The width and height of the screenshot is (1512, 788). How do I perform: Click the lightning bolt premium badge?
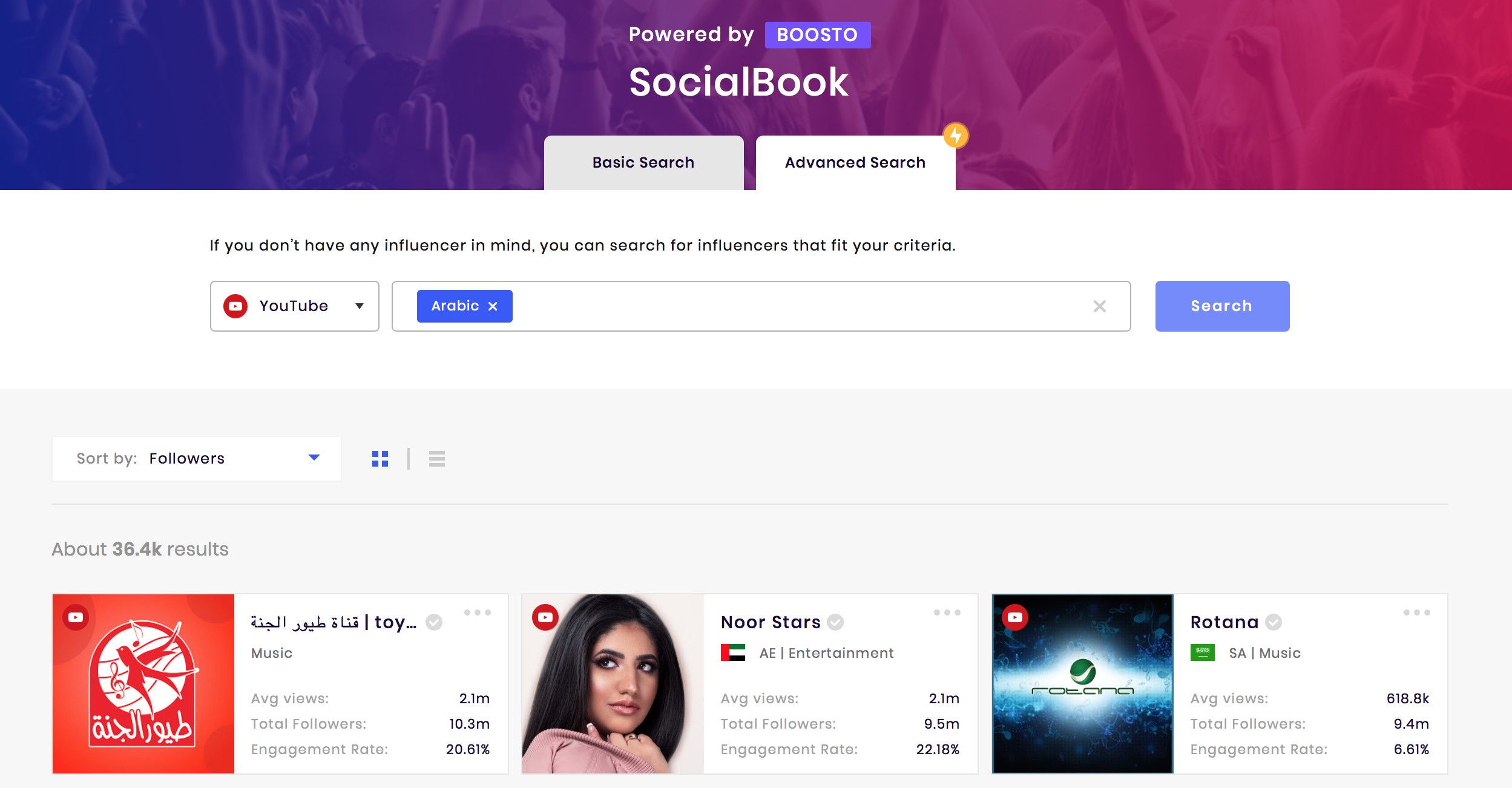956,136
